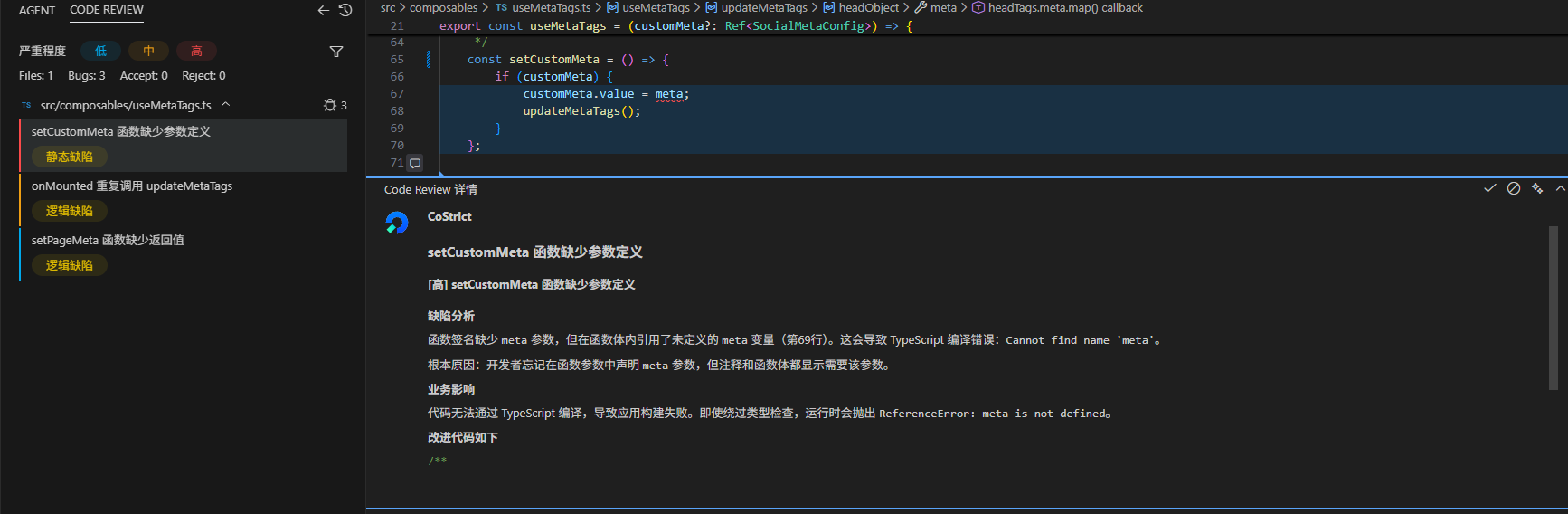The width and height of the screenshot is (1568, 514).
Task: Click the Accept: 0 statistic
Action: (x=144, y=76)
